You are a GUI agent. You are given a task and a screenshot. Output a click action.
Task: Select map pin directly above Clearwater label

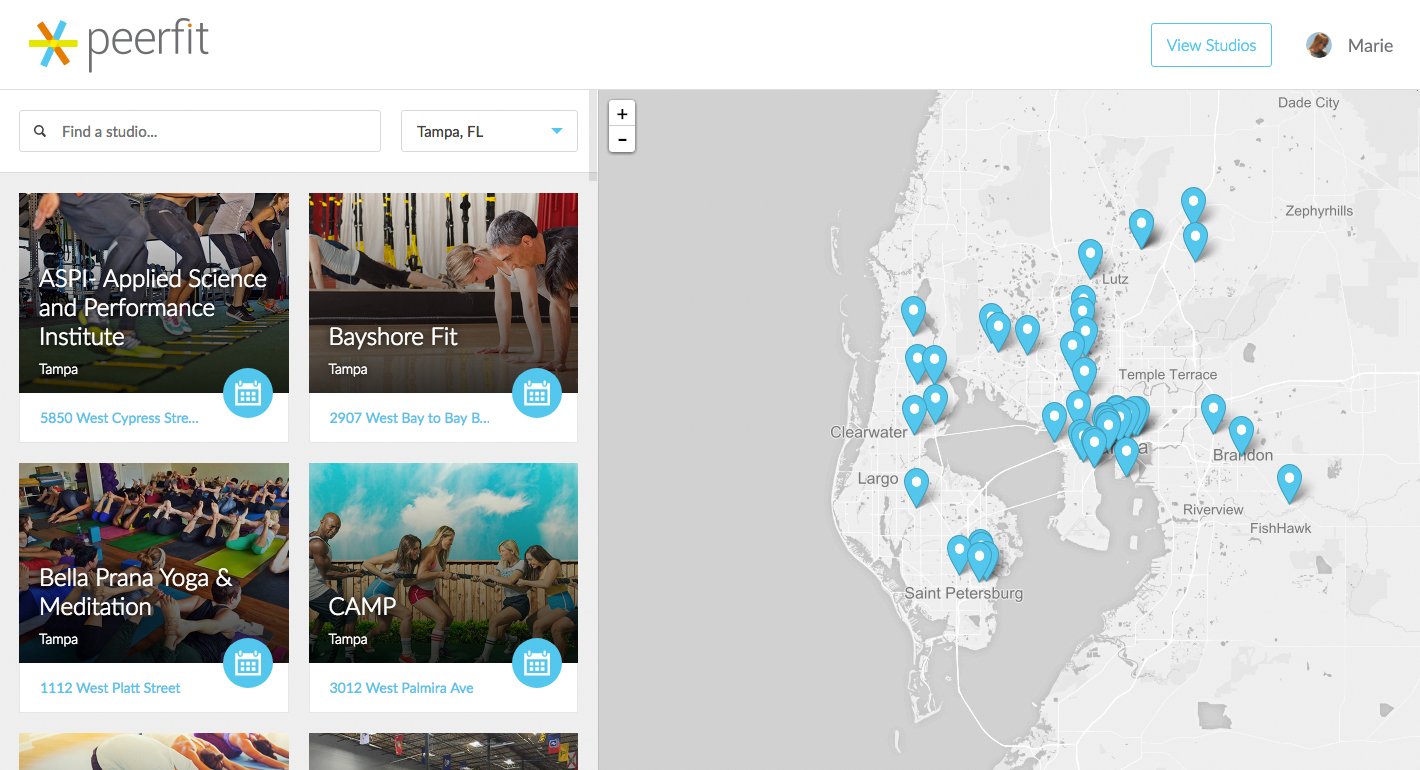pyautogui.click(x=914, y=413)
